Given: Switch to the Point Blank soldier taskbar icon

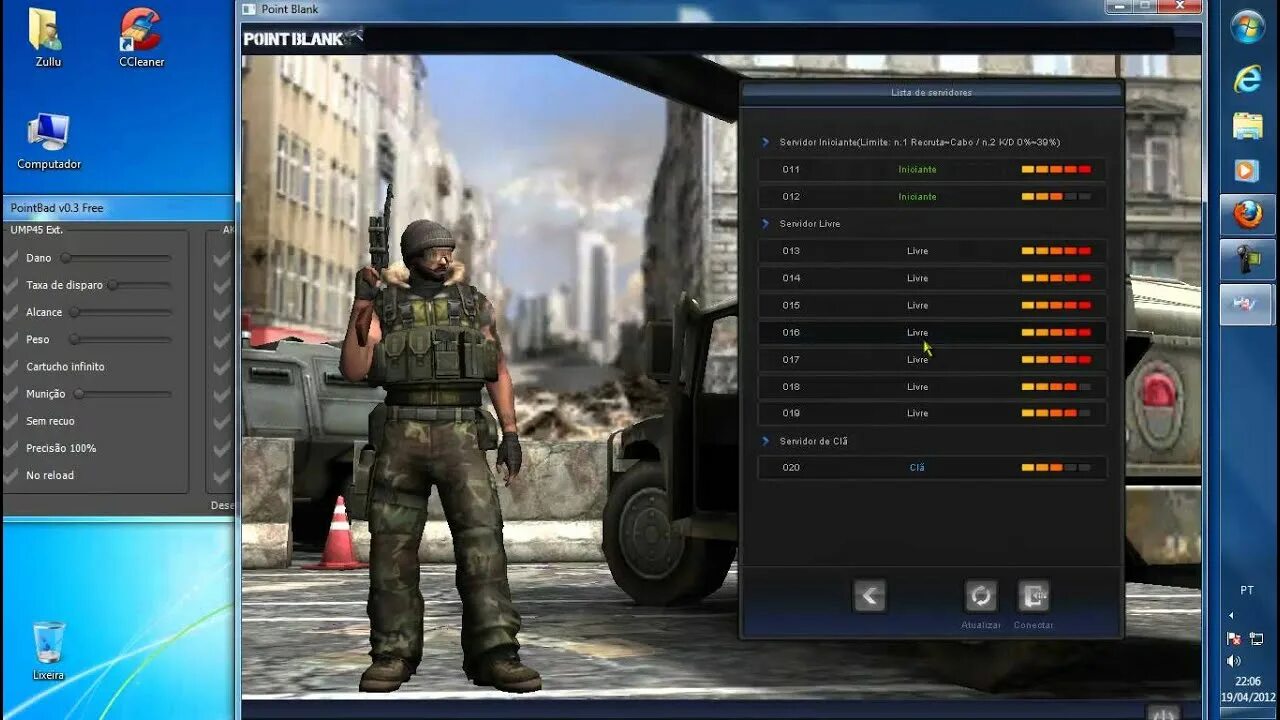Looking at the screenshot, I should (1247, 259).
